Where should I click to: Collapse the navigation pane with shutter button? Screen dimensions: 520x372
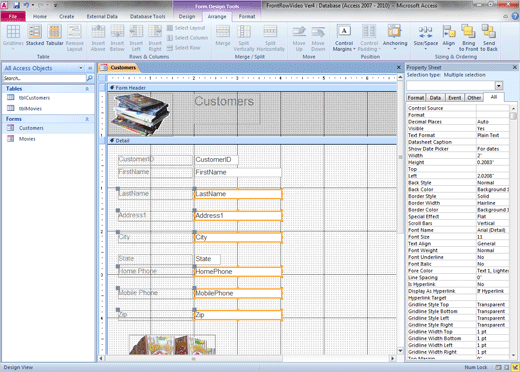(90, 68)
